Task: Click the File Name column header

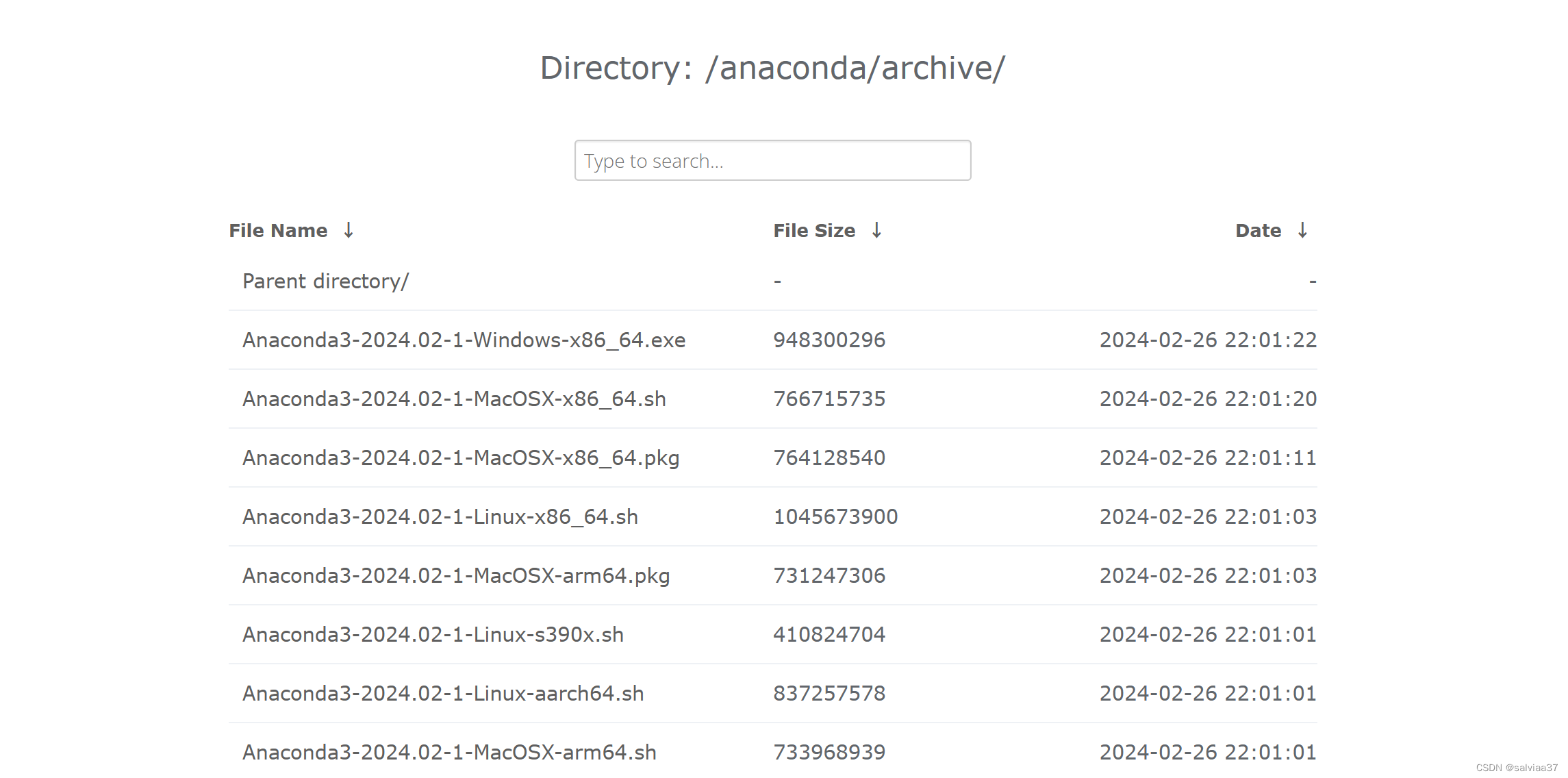Action: (x=277, y=230)
